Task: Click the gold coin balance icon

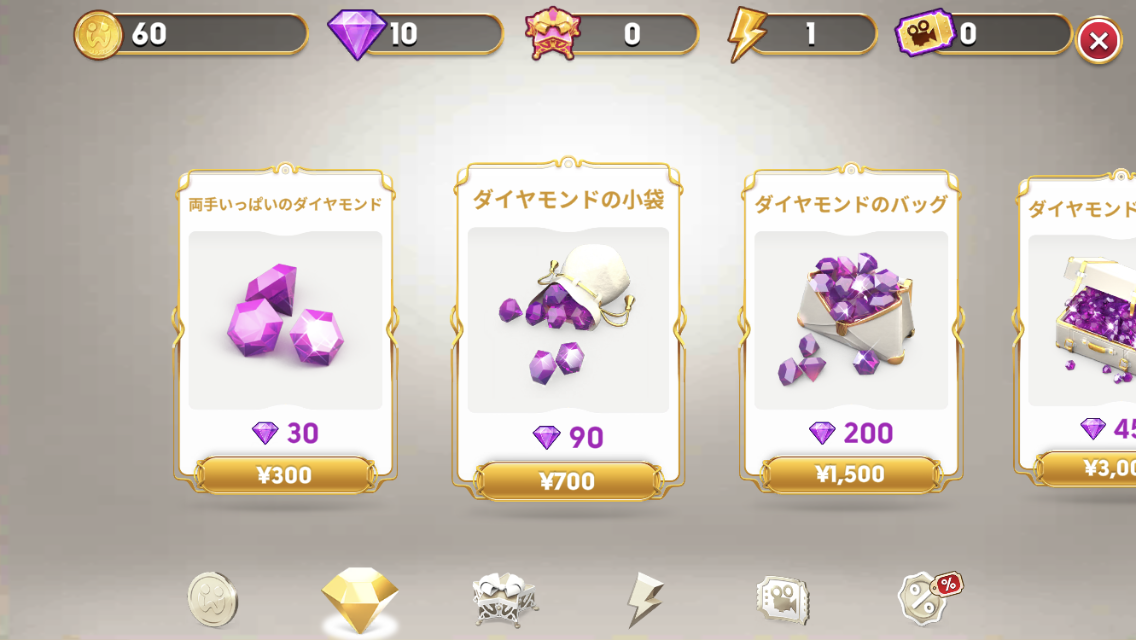Action: tap(97, 35)
